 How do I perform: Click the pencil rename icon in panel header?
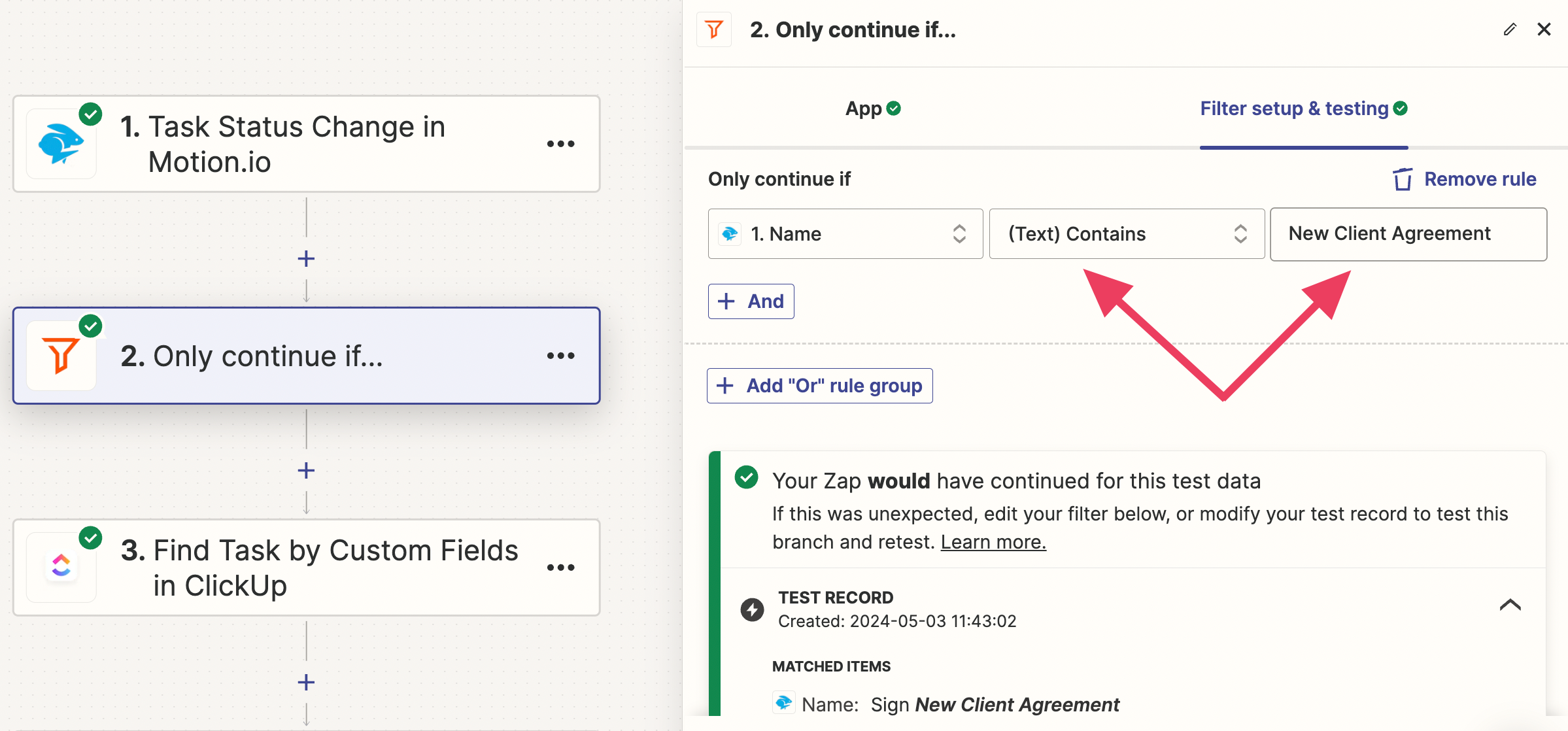(1510, 29)
